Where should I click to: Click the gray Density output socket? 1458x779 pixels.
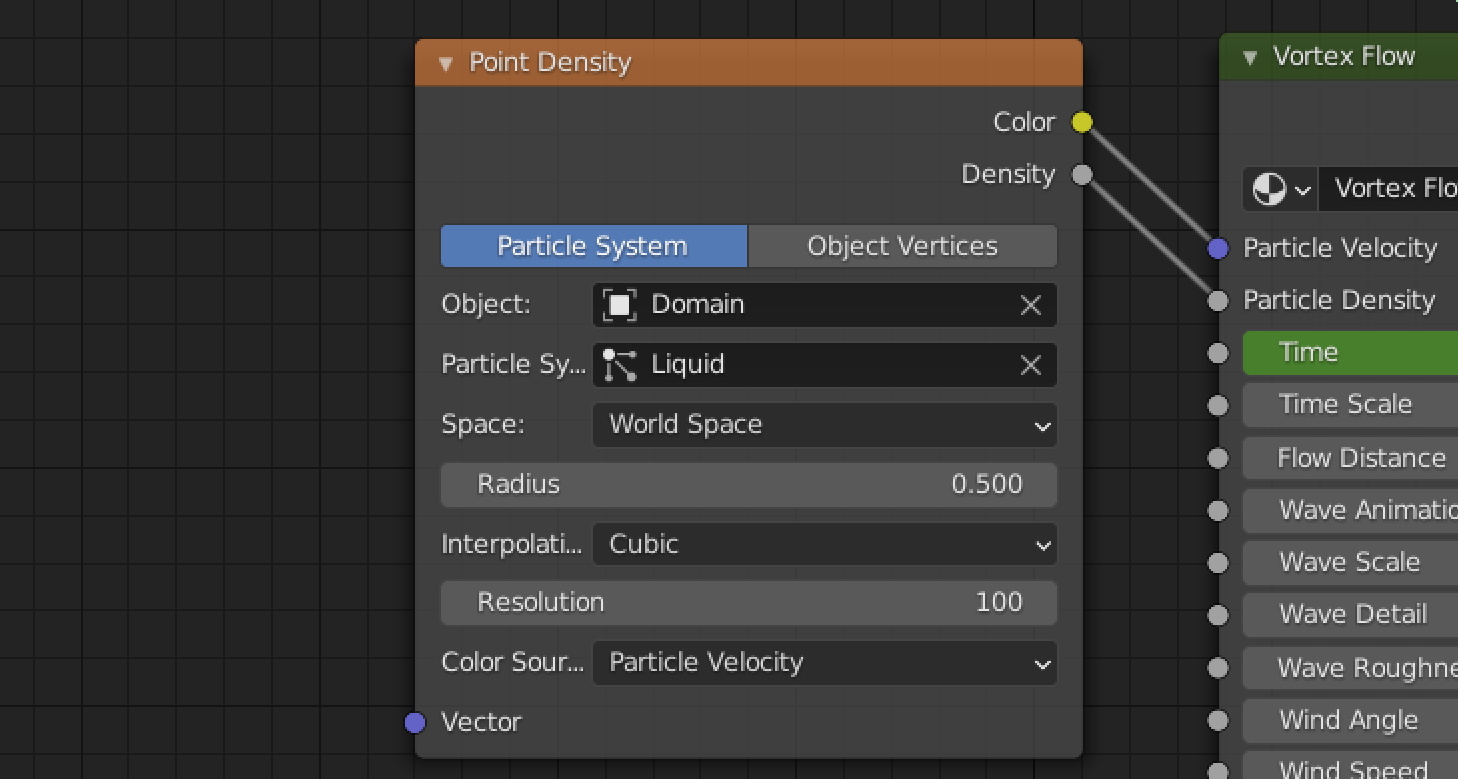[1081, 174]
